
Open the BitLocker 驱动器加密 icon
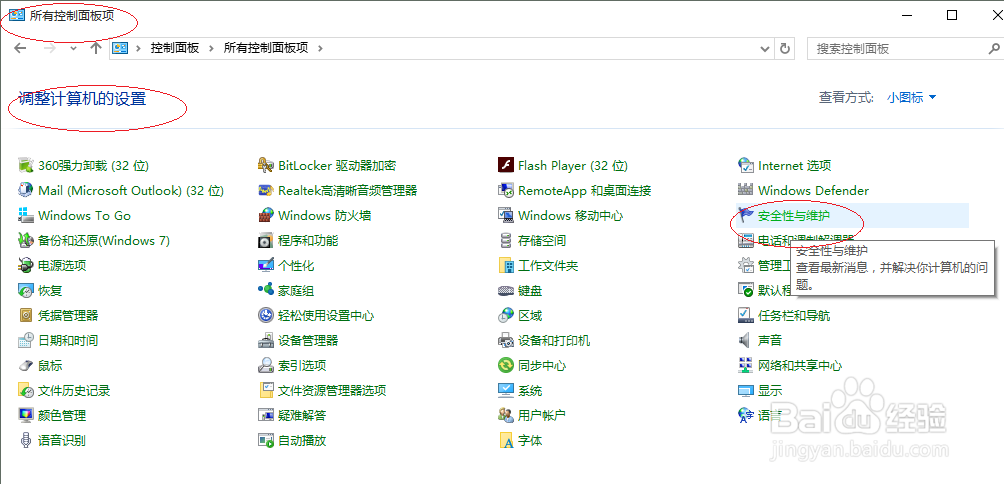point(266,166)
